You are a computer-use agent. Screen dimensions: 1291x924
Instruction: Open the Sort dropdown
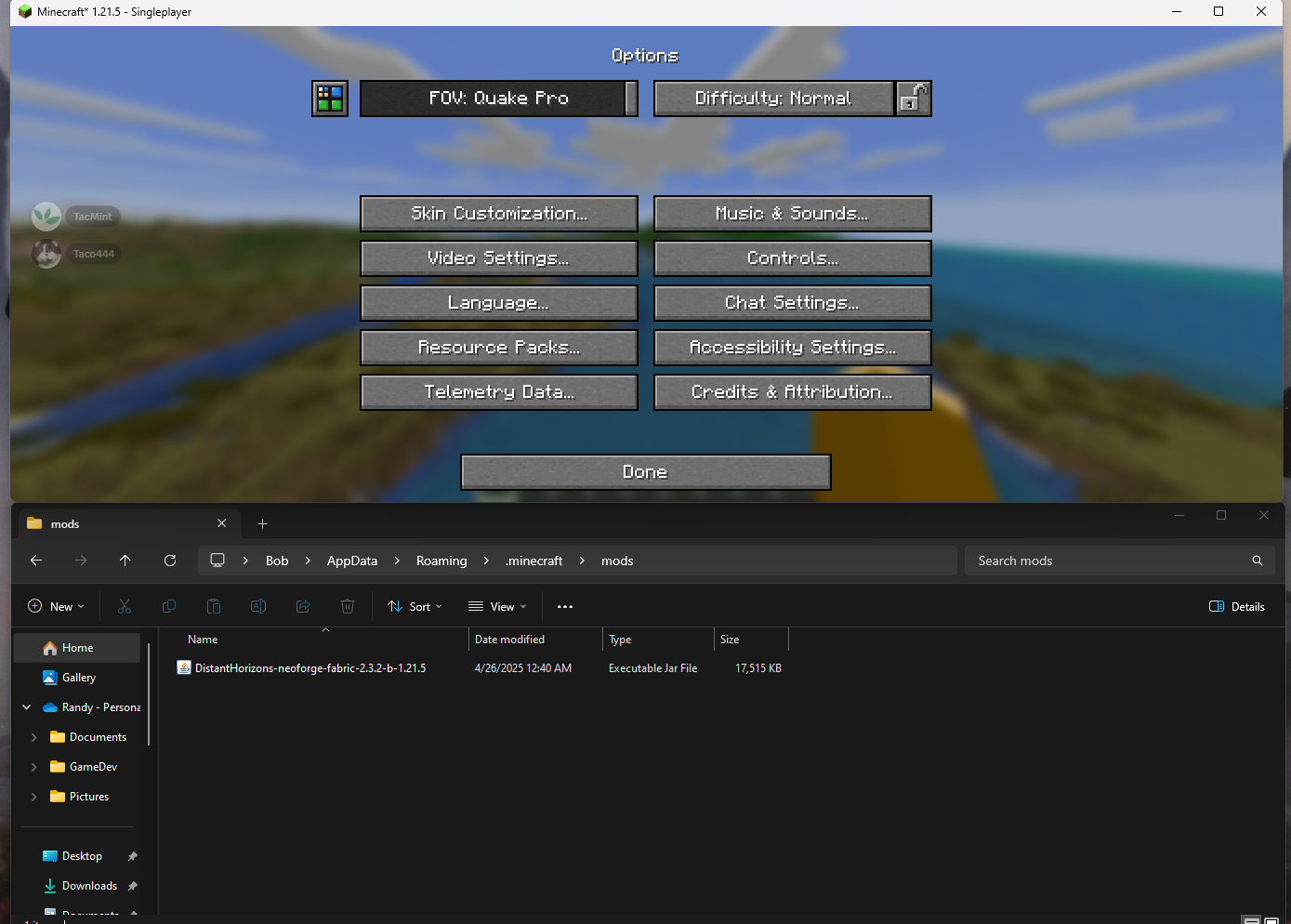click(x=415, y=607)
